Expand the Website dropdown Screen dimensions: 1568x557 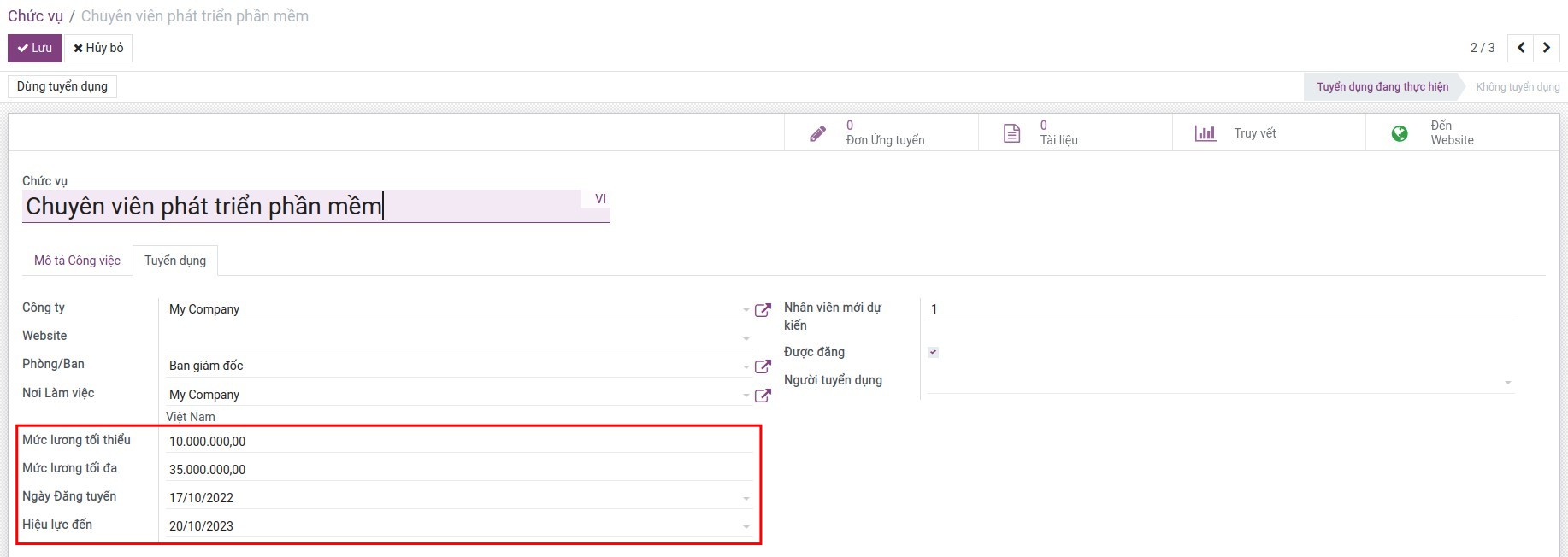coord(746,338)
